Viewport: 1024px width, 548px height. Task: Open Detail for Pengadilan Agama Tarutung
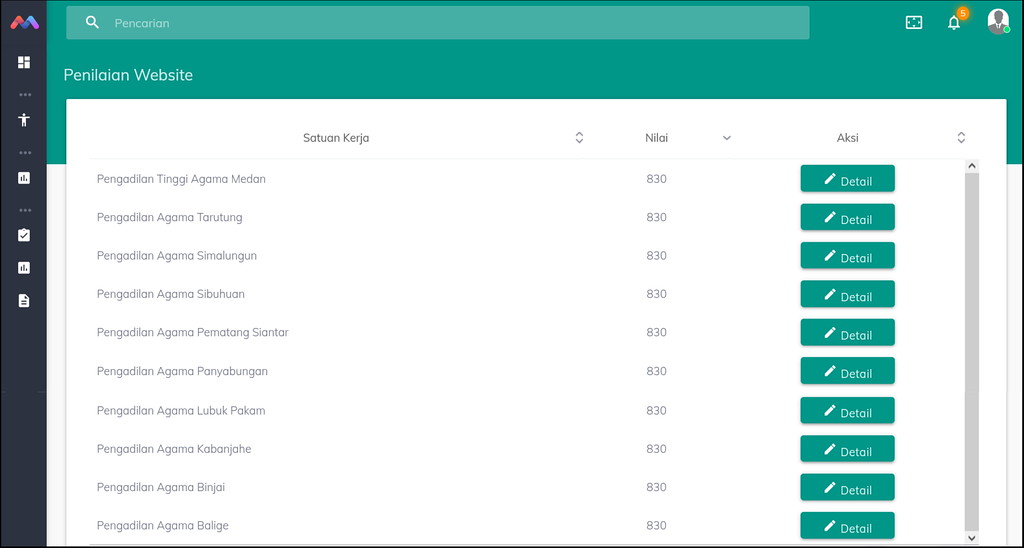pos(848,217)
